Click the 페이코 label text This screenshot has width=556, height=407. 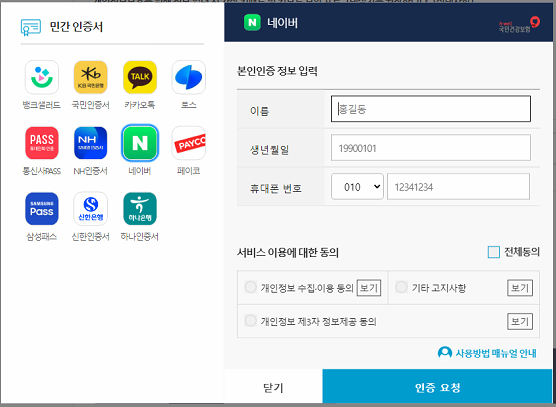pyautogui.click(x=189, y=171)
